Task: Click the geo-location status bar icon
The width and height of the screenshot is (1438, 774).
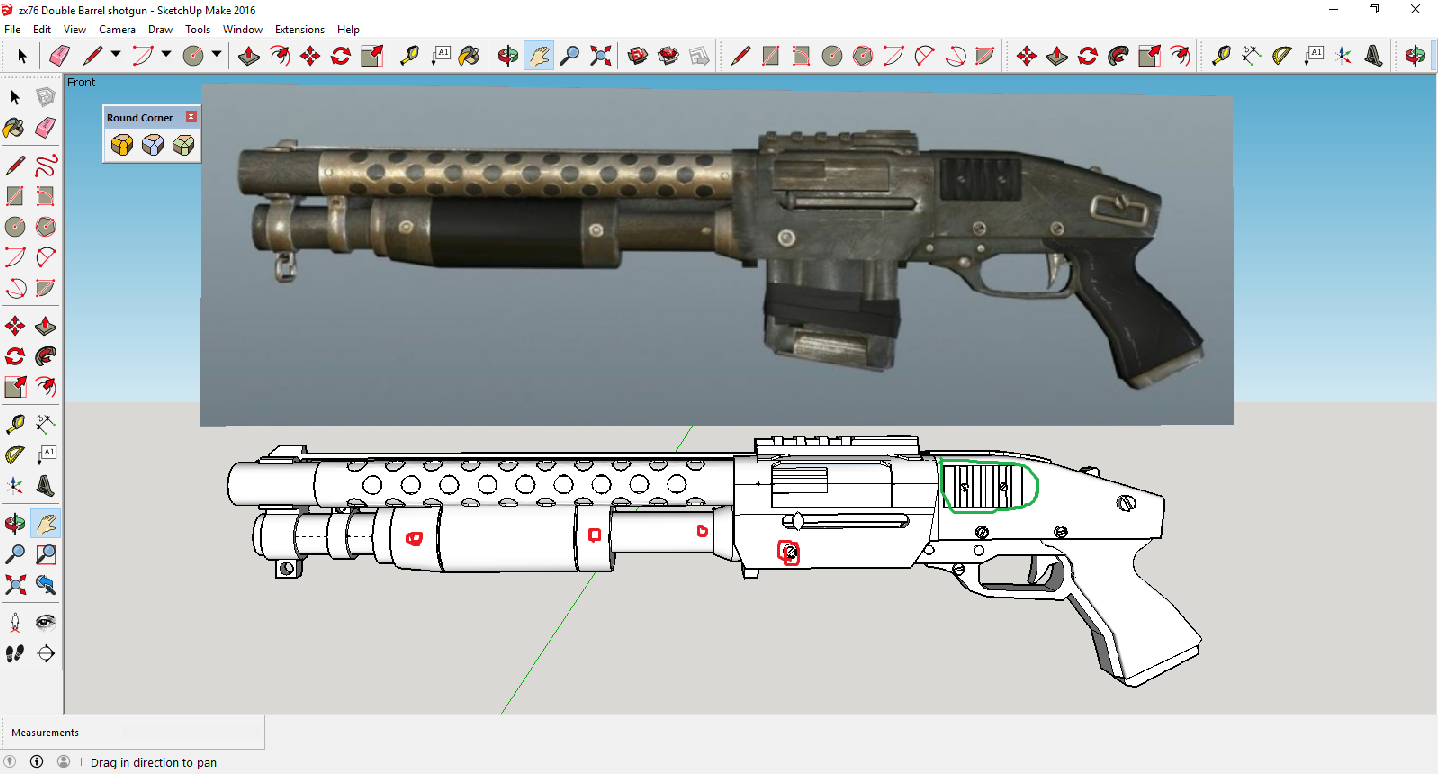Action: click(12, 762)
